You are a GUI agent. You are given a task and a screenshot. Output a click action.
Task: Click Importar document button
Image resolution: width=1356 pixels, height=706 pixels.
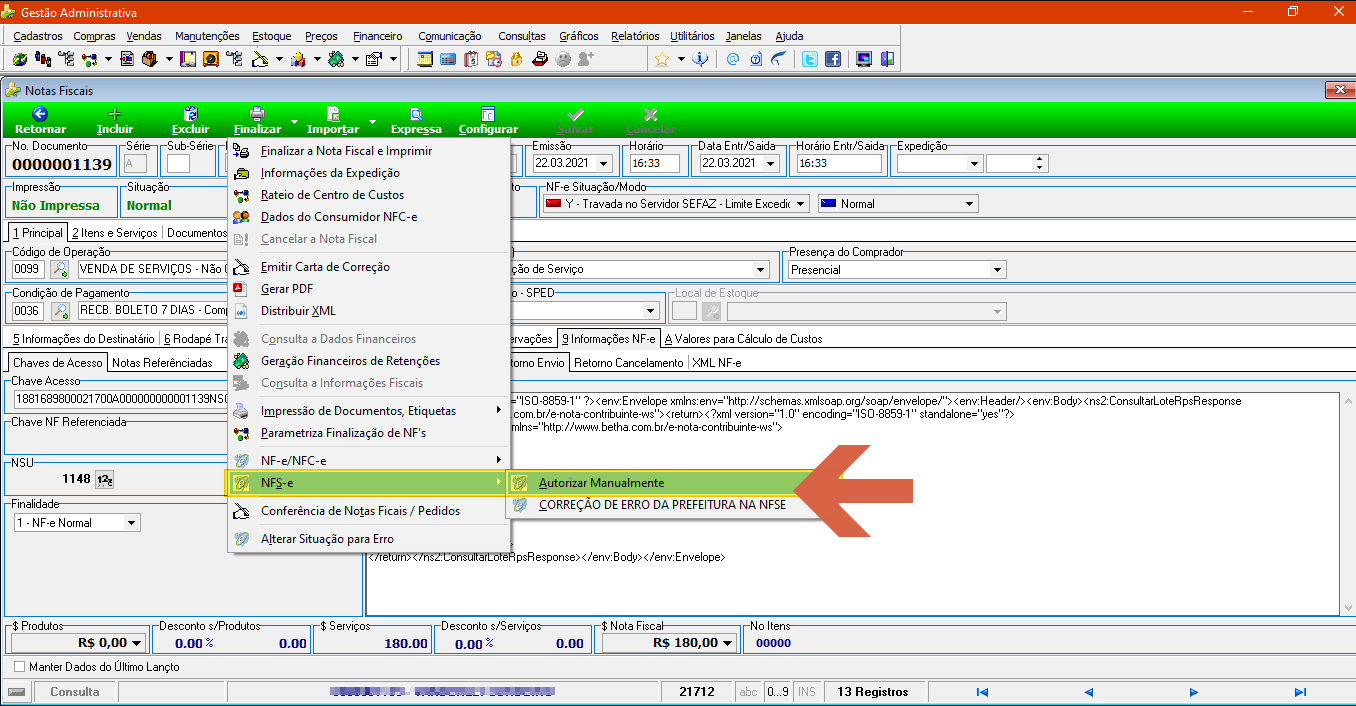coord(333,121)
